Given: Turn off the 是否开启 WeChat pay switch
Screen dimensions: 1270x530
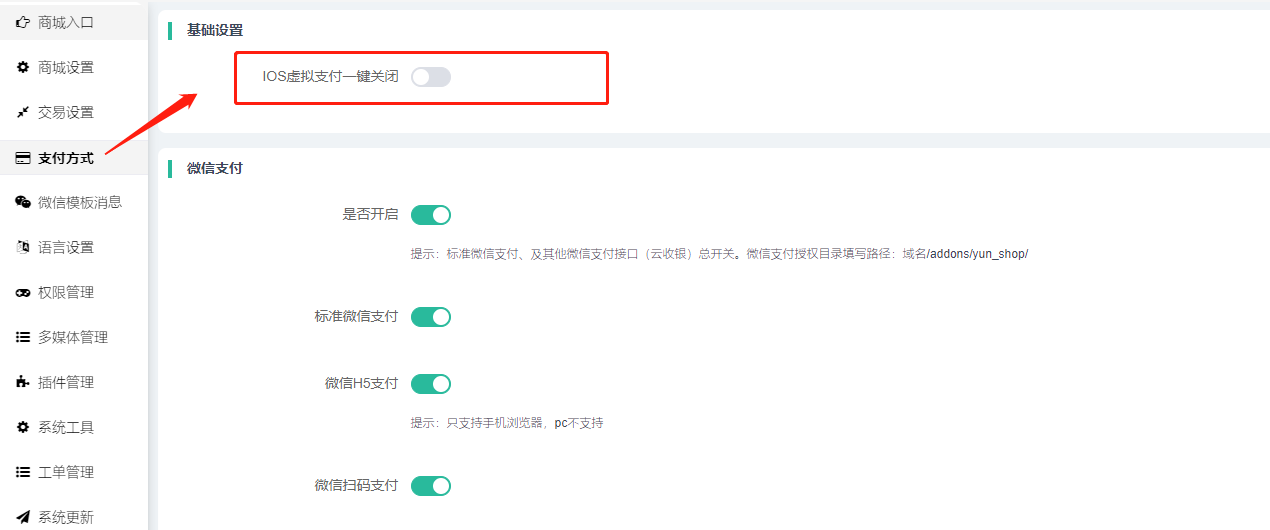Looking at the screenshot, I should 431,215.
